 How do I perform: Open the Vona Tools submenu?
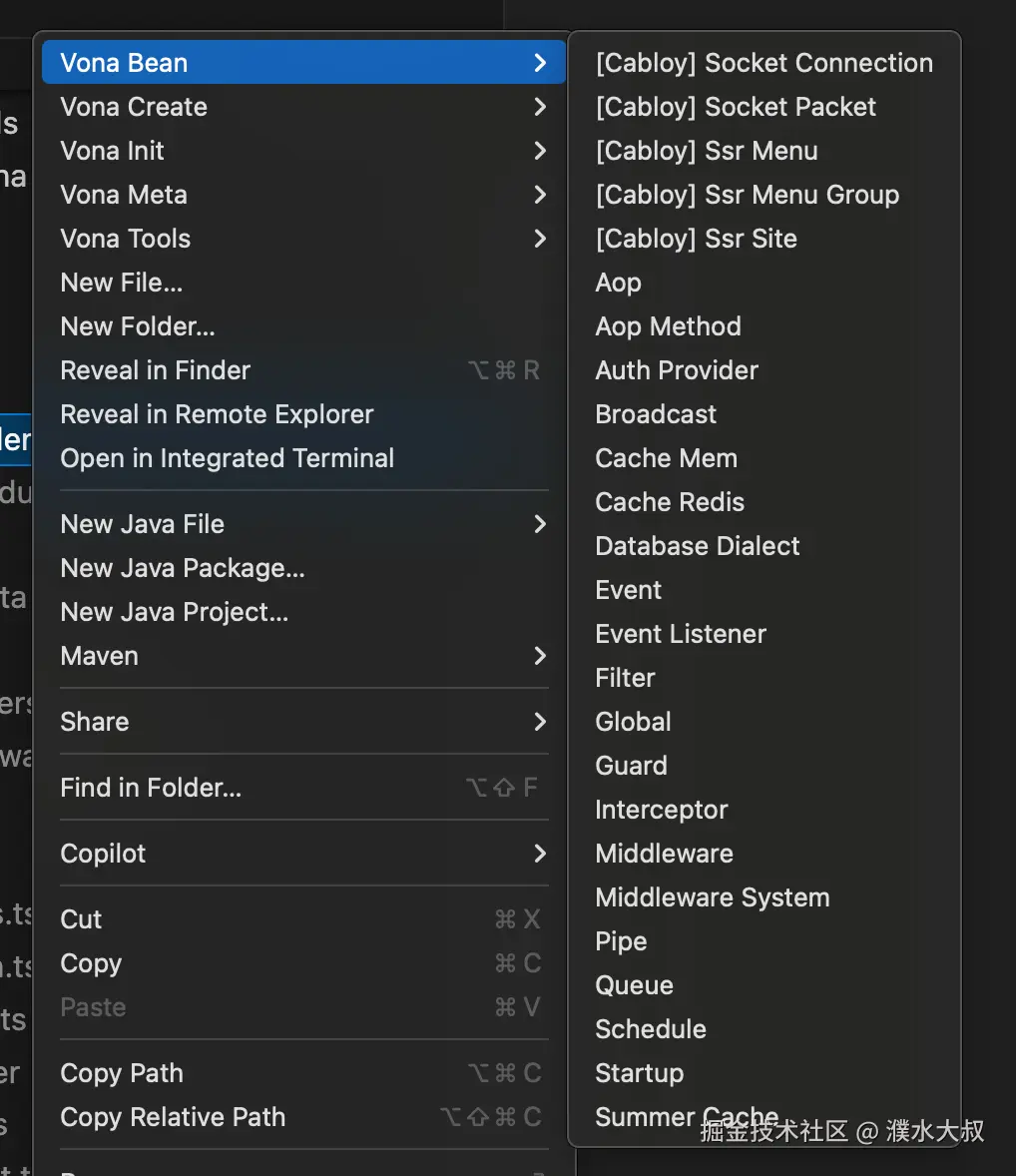[126, 239]
